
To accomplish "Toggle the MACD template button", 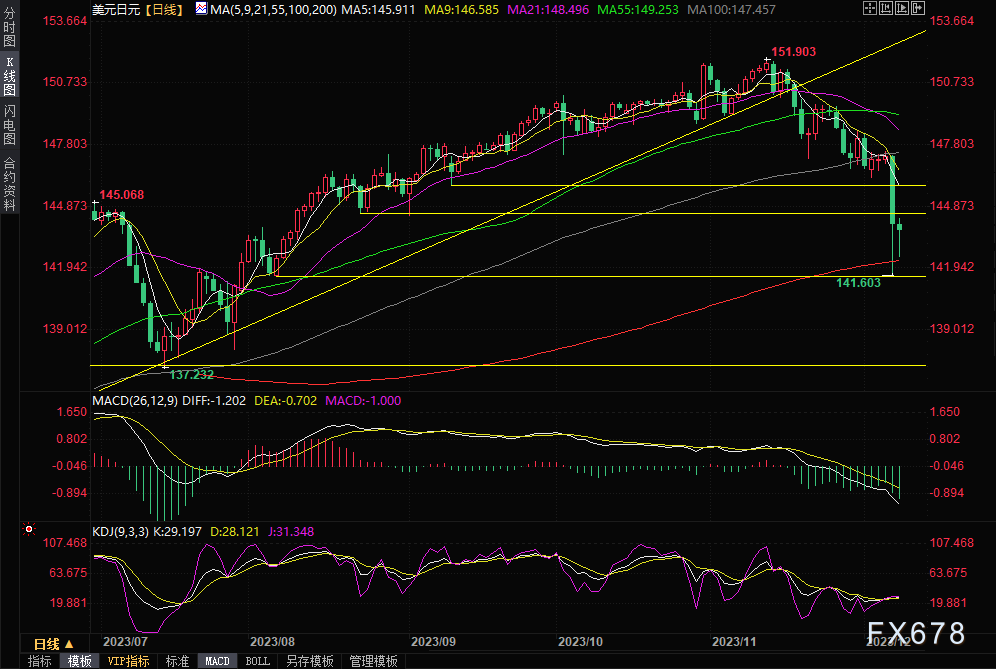I will tap(217, 661).
